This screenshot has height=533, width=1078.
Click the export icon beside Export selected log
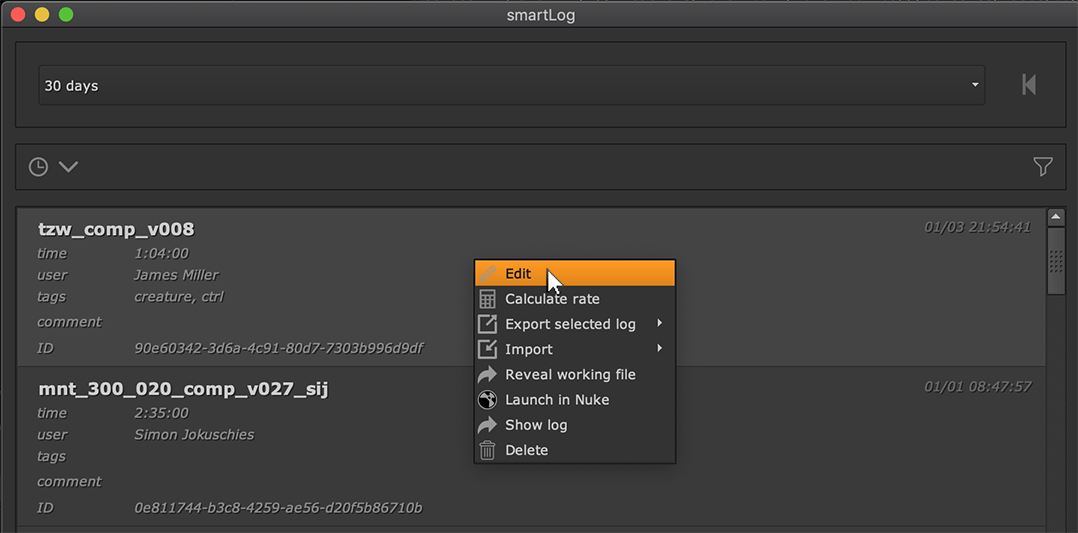click(x=487, y=324)
